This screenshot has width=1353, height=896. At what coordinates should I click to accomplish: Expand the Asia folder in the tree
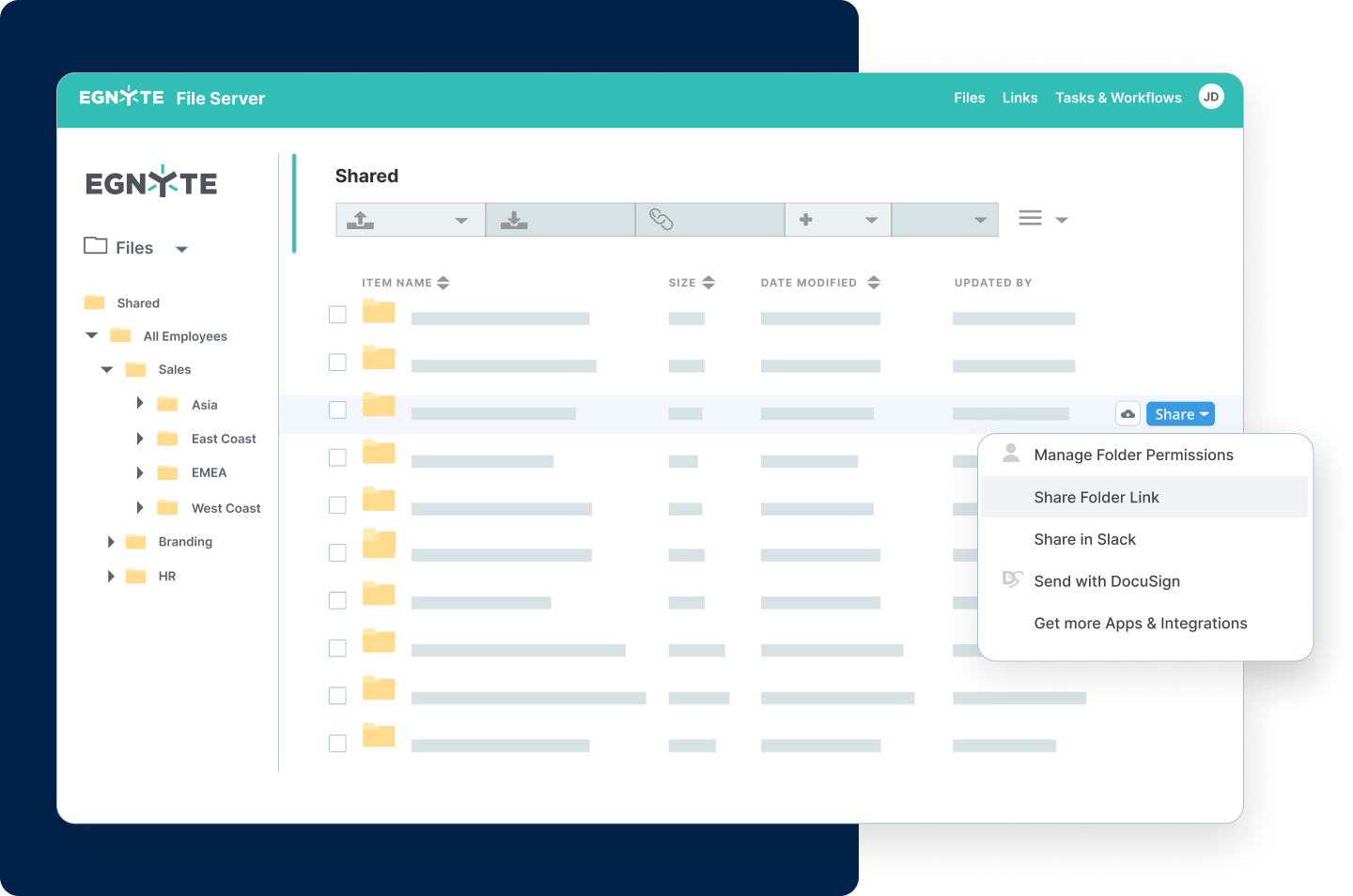(140, 403)
